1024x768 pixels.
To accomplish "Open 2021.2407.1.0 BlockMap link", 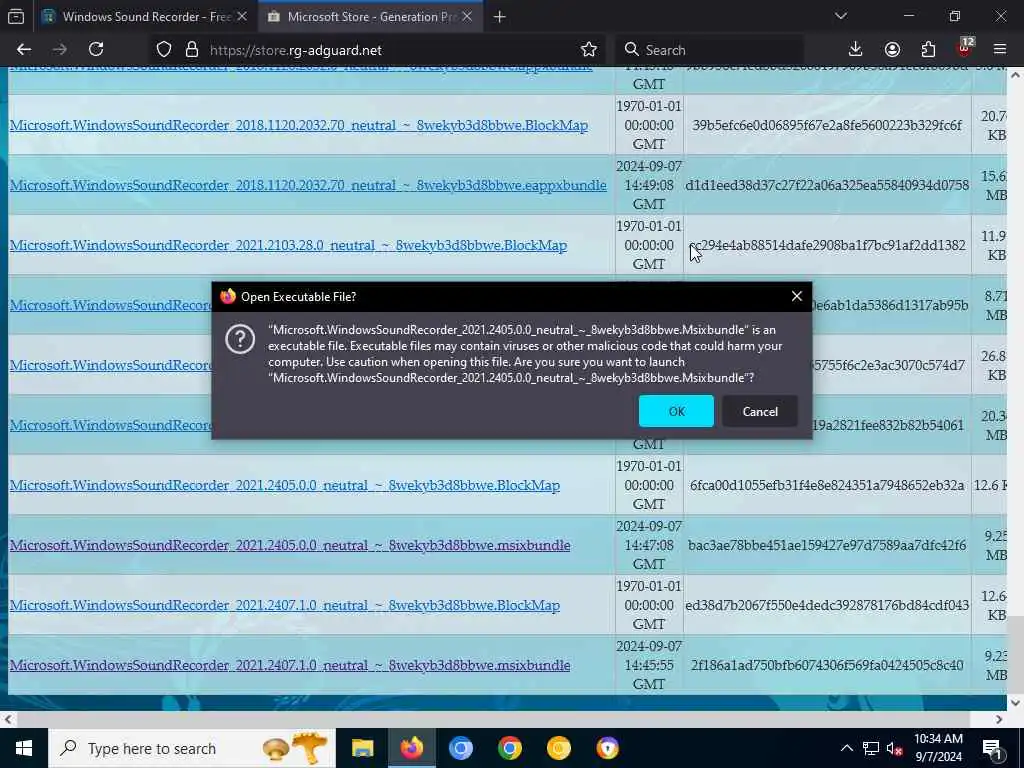I will coord(285,605).
